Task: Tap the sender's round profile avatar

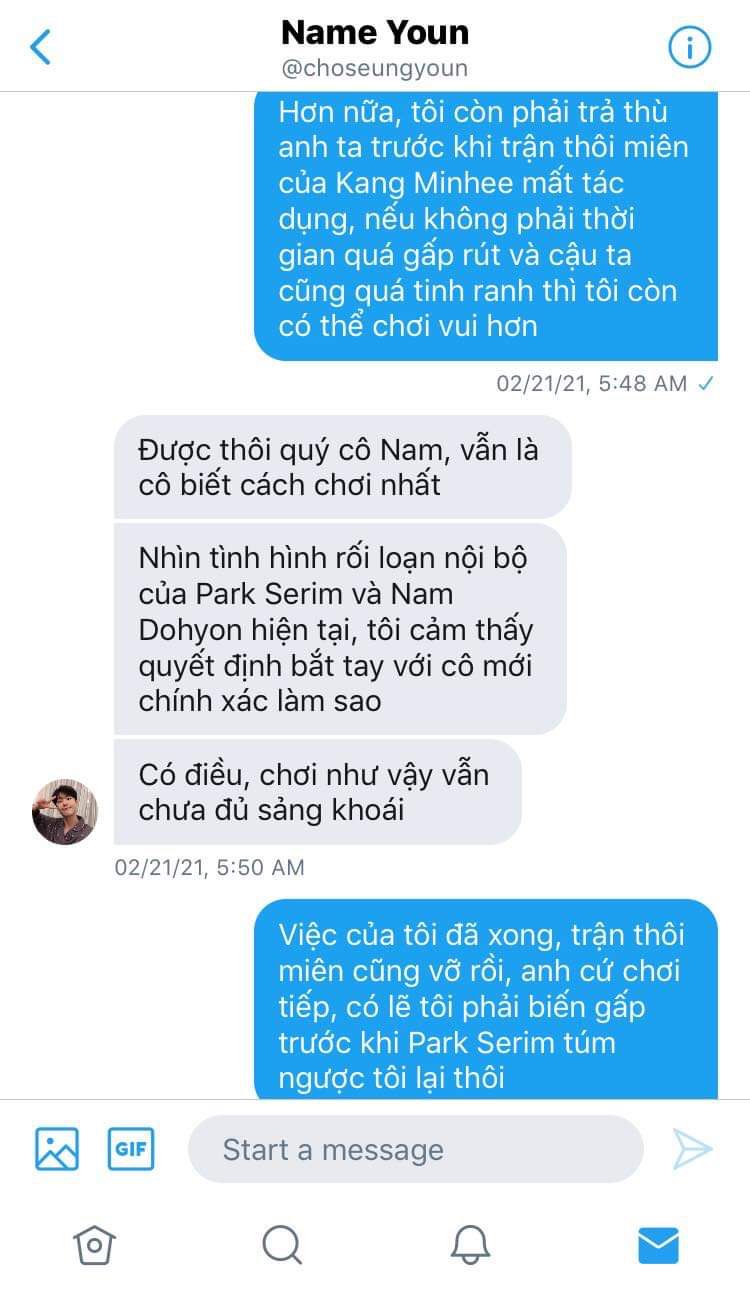Action: [x=65, y=812]
